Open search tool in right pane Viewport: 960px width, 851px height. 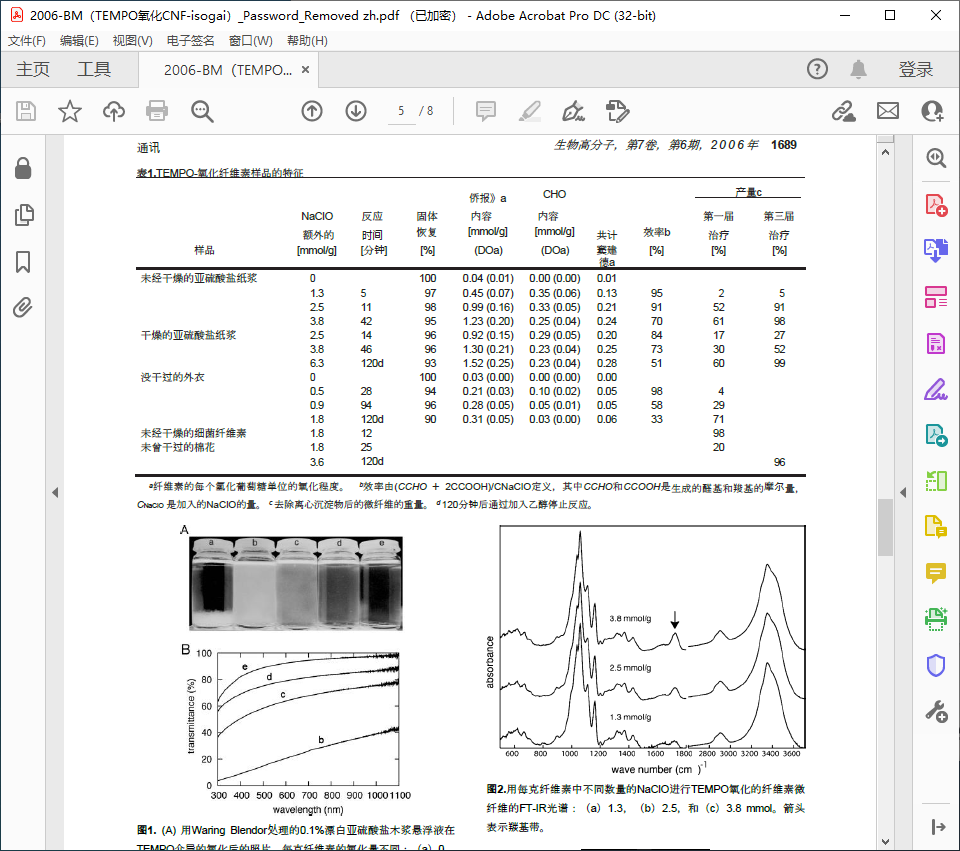click(x=936, y=158)
